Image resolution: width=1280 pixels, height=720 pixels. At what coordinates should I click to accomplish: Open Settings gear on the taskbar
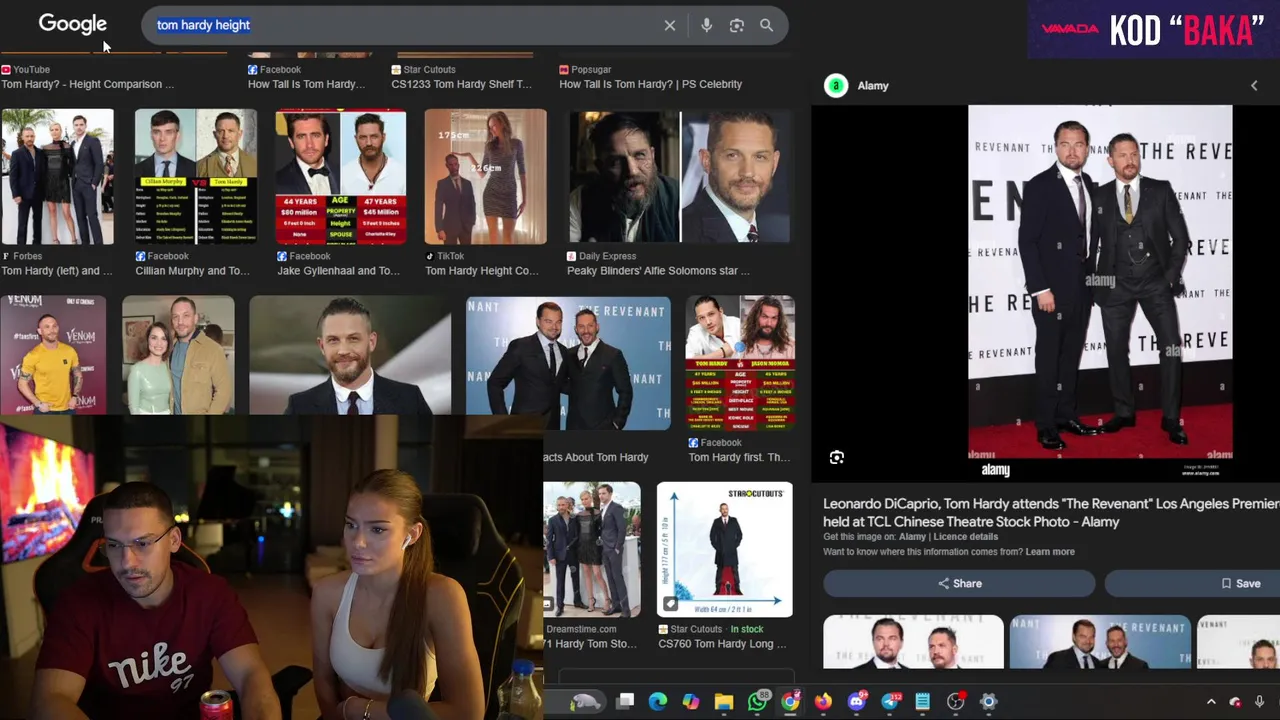(x=989, y=702)
